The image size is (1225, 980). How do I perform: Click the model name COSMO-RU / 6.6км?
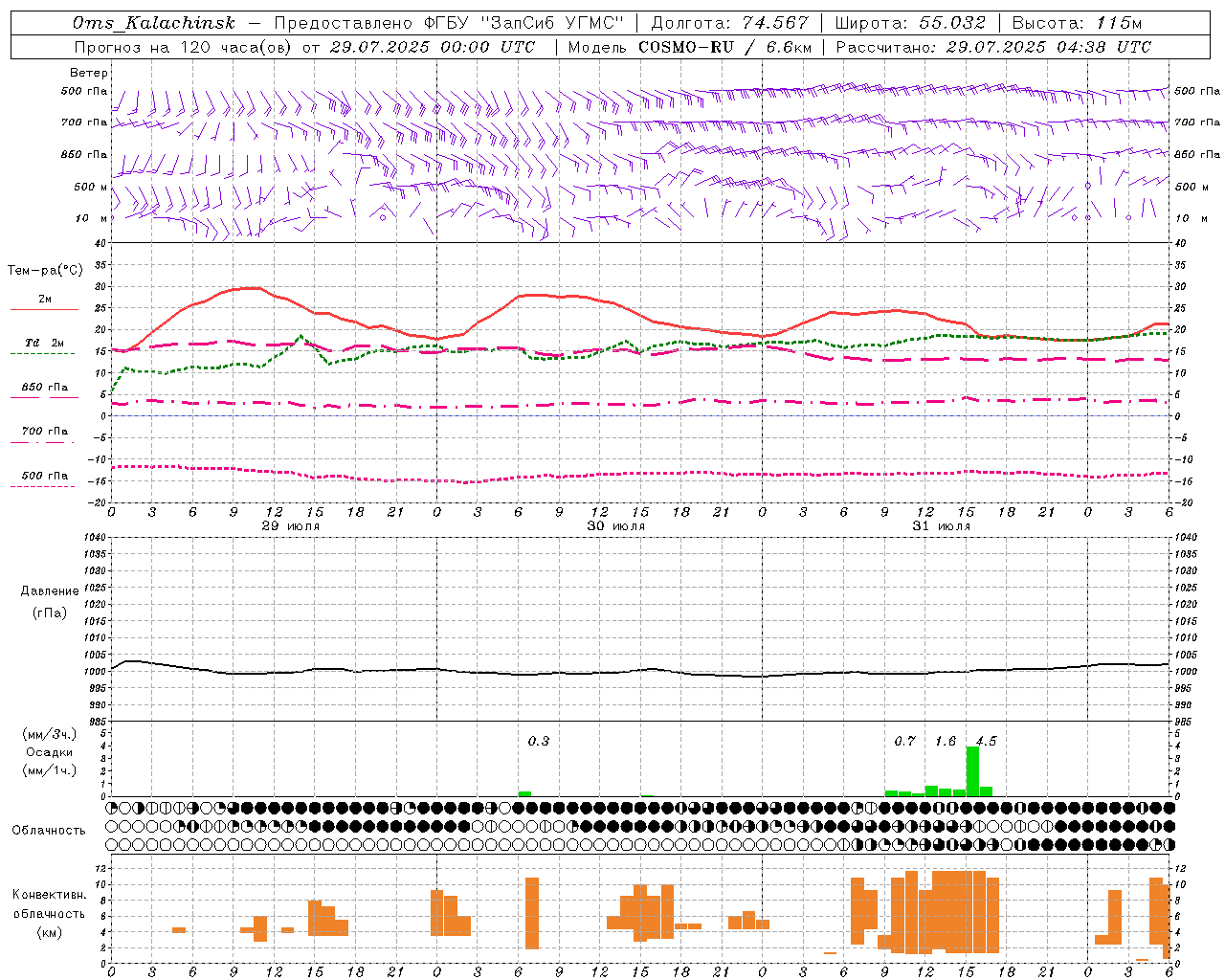pos(724,47)
